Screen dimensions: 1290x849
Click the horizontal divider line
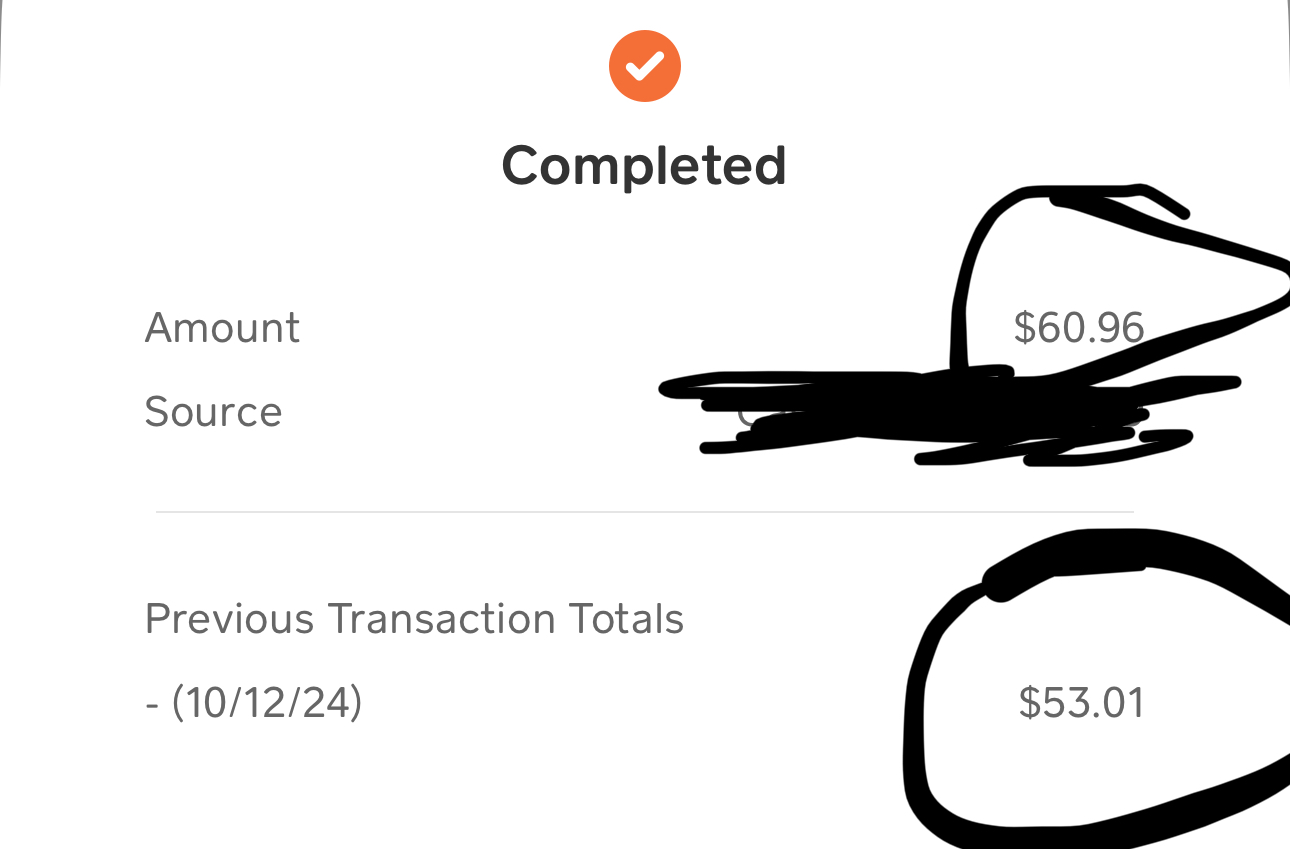(x=644, y=512)
